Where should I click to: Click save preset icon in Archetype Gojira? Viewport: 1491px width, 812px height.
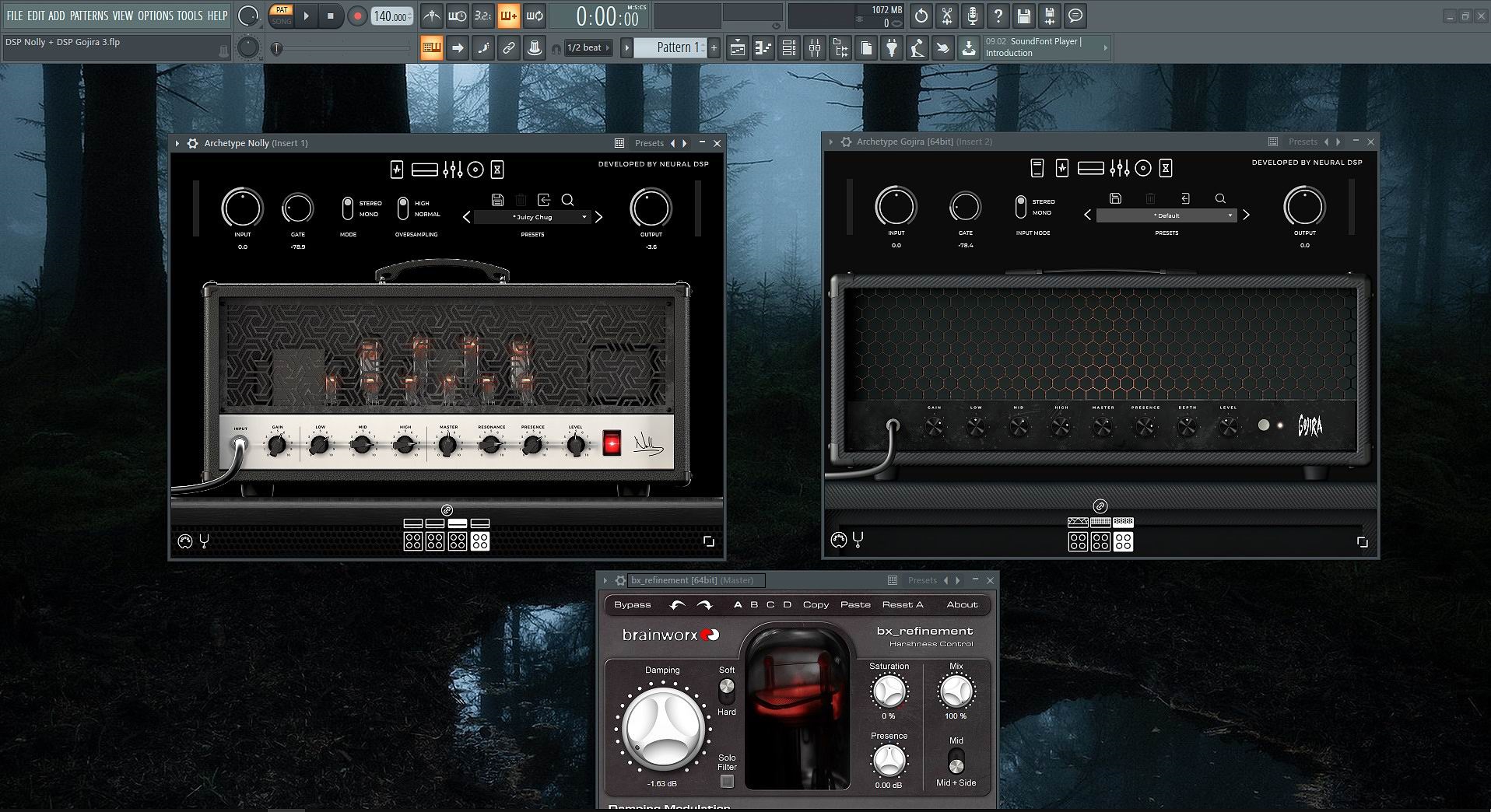click(1115, 198)
